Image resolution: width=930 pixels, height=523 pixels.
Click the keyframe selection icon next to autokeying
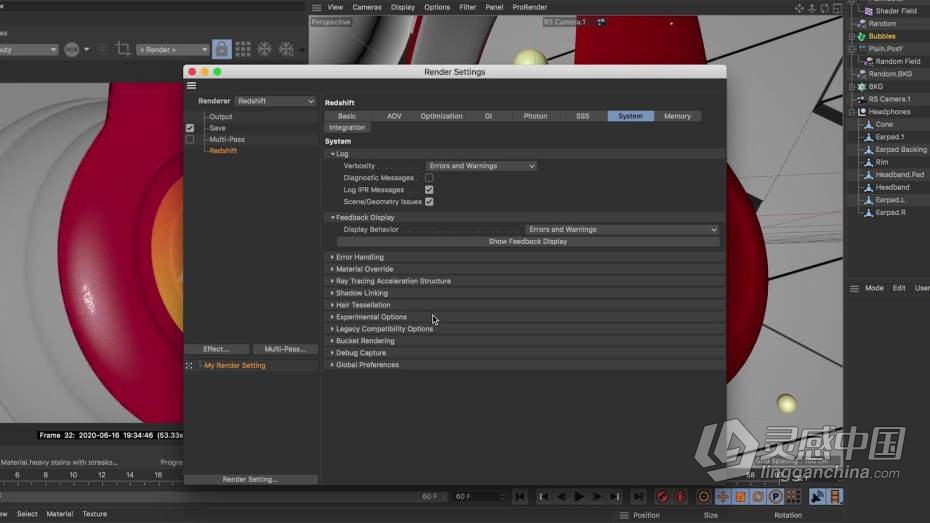[703, 496]
